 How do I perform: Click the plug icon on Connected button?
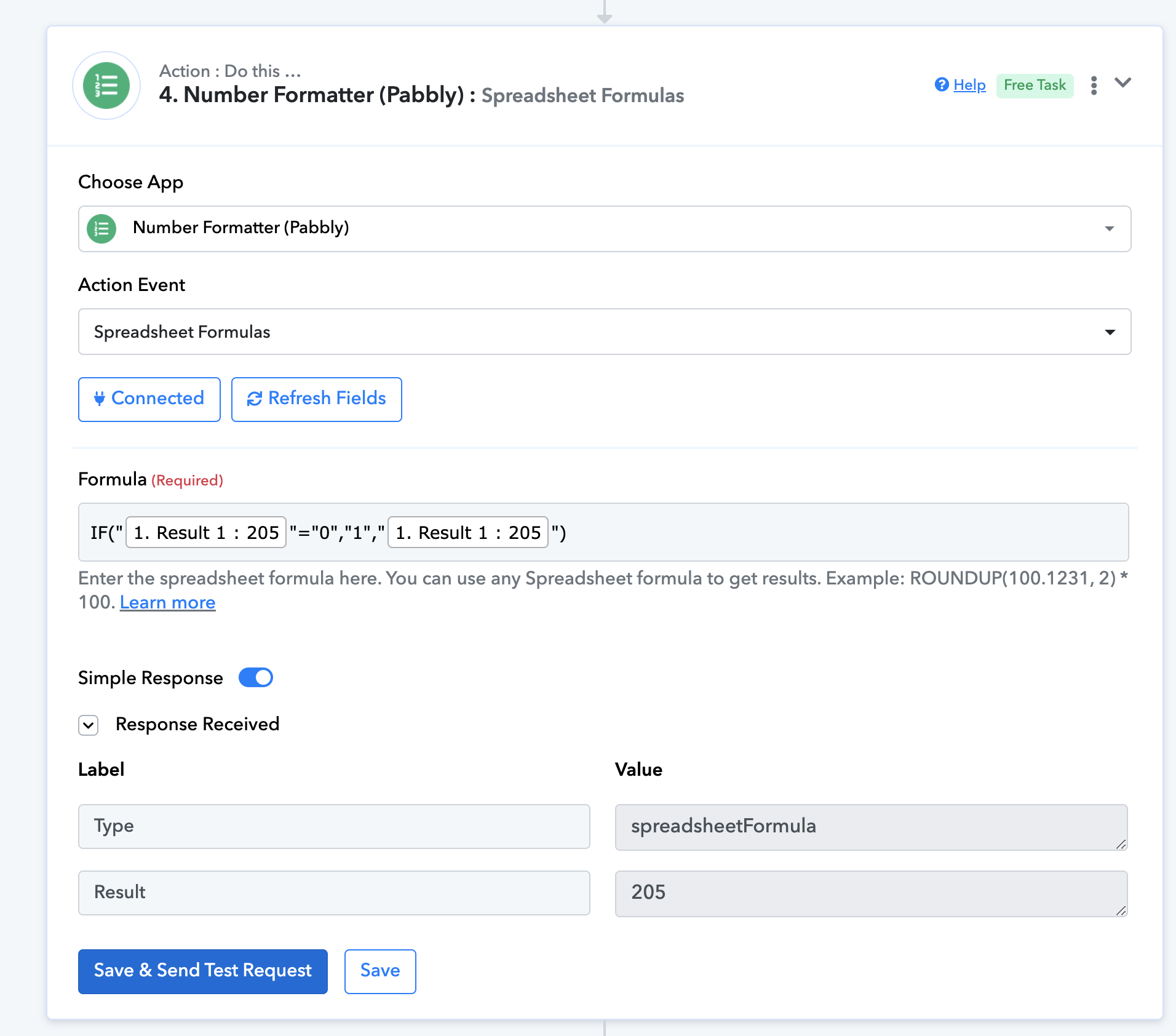(99, 399)
